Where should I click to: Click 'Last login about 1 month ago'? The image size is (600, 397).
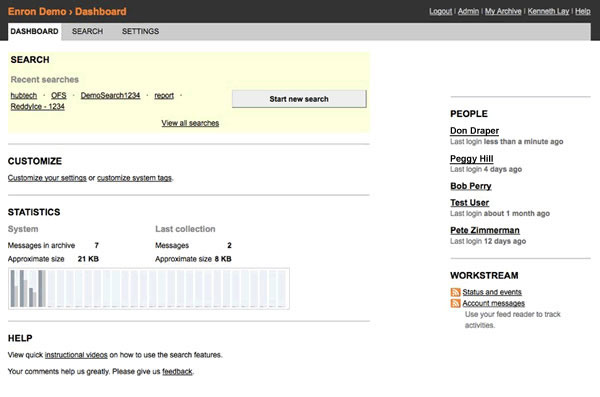[500, 214]
